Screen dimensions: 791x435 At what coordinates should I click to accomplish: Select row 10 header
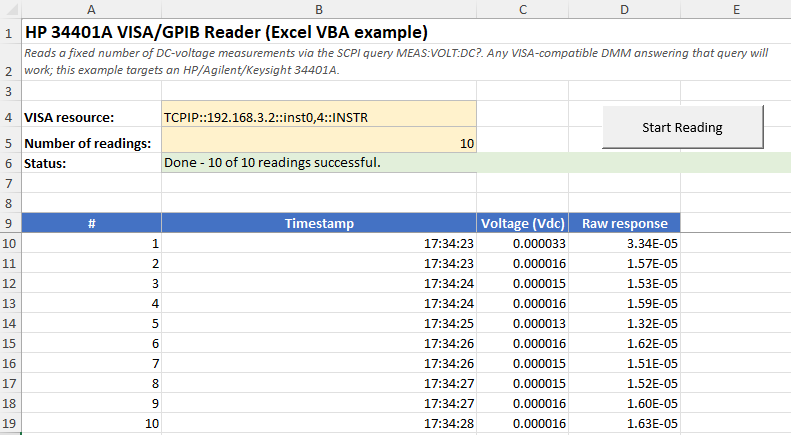(10, 243)
